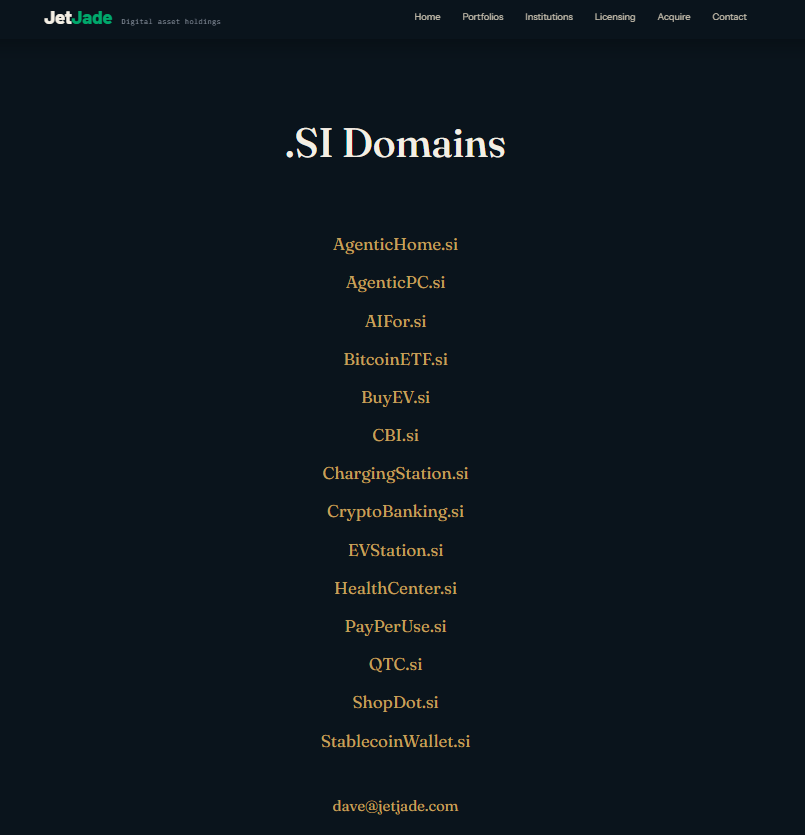Click the .SI Domains heading
Viewport: 805px width, 835px height.
pos(396,143)
